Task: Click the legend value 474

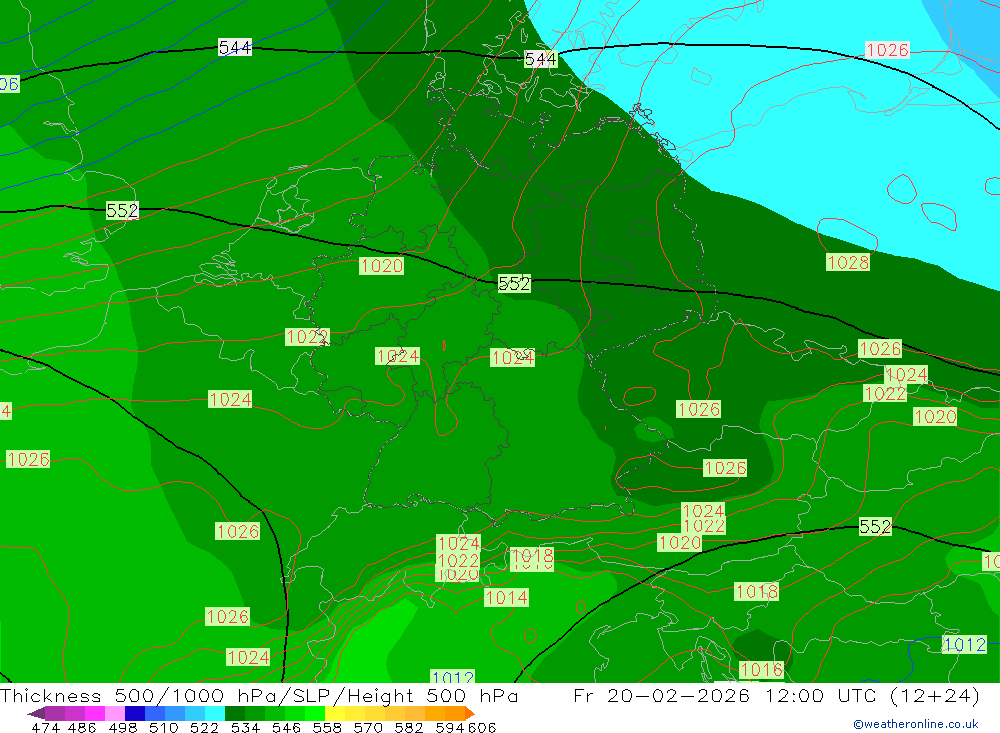Action: (45, 728)
